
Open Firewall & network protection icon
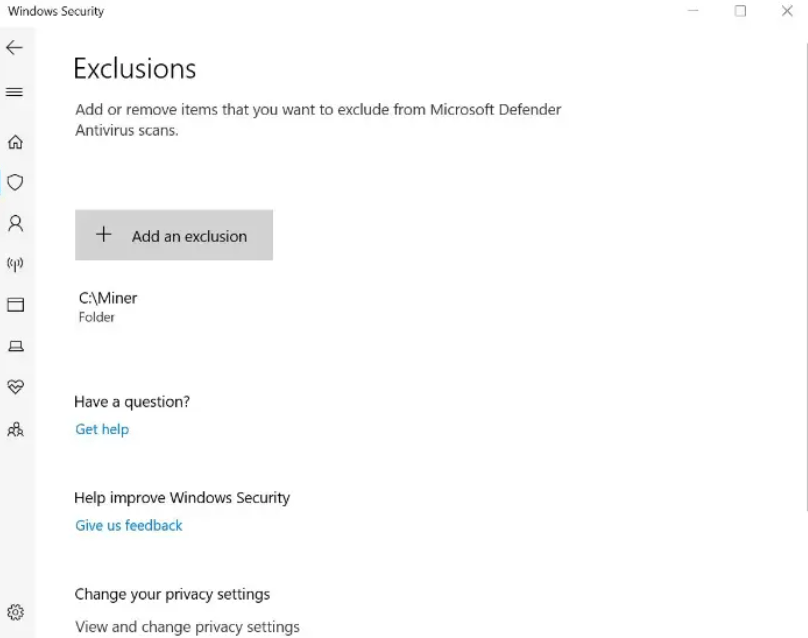click(15, 264)
